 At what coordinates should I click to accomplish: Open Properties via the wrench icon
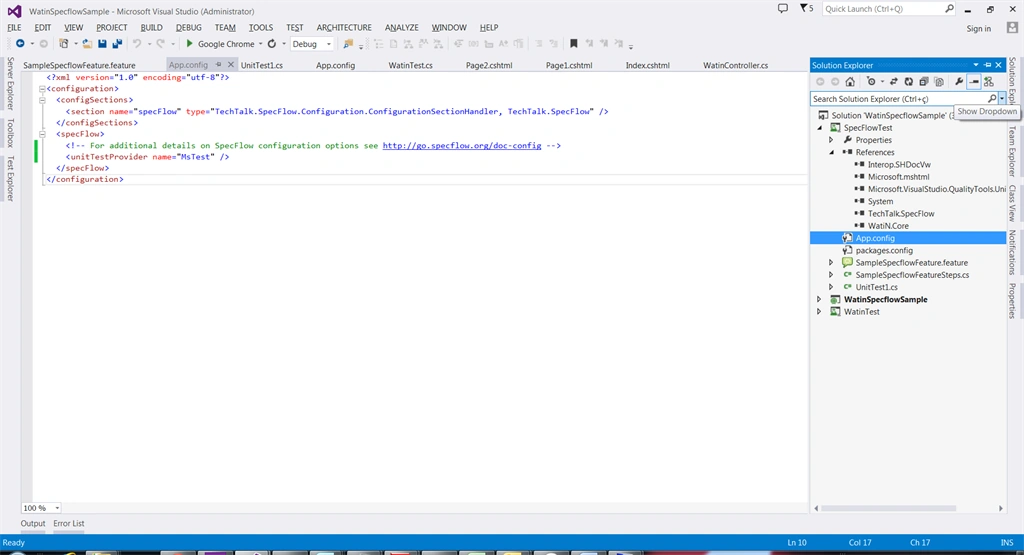[x=959, y=82]
